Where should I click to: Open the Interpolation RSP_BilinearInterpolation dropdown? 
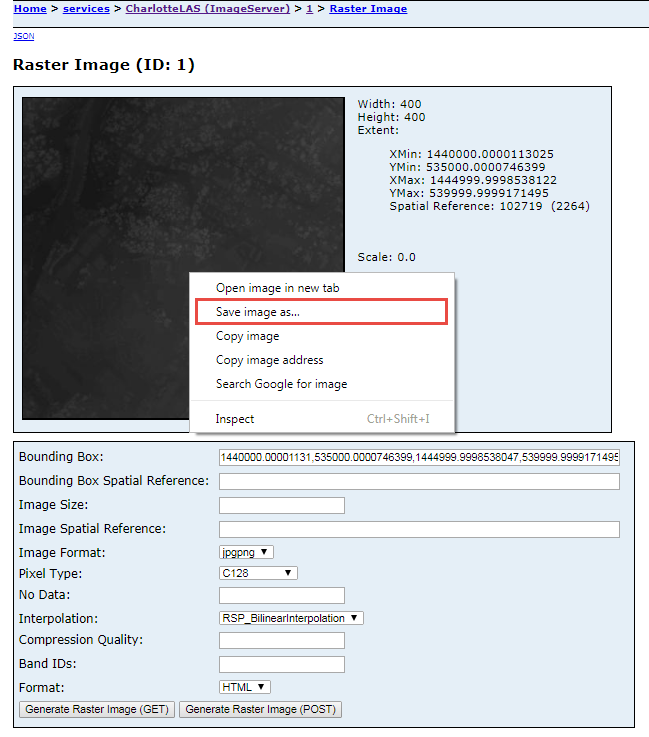[x=291, y=618]
